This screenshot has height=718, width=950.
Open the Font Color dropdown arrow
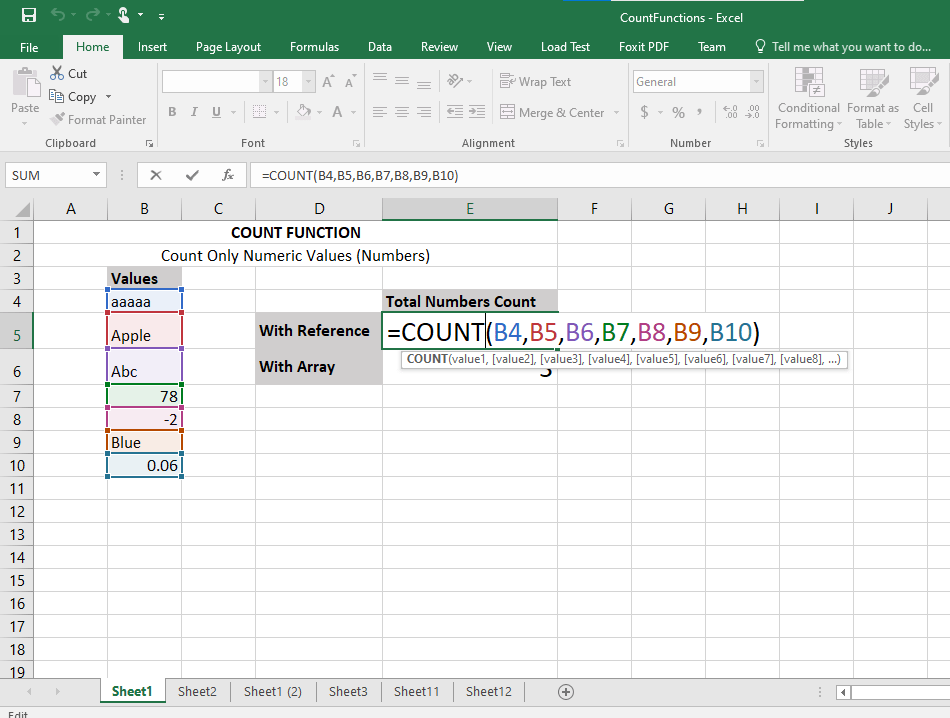point(354,112)
